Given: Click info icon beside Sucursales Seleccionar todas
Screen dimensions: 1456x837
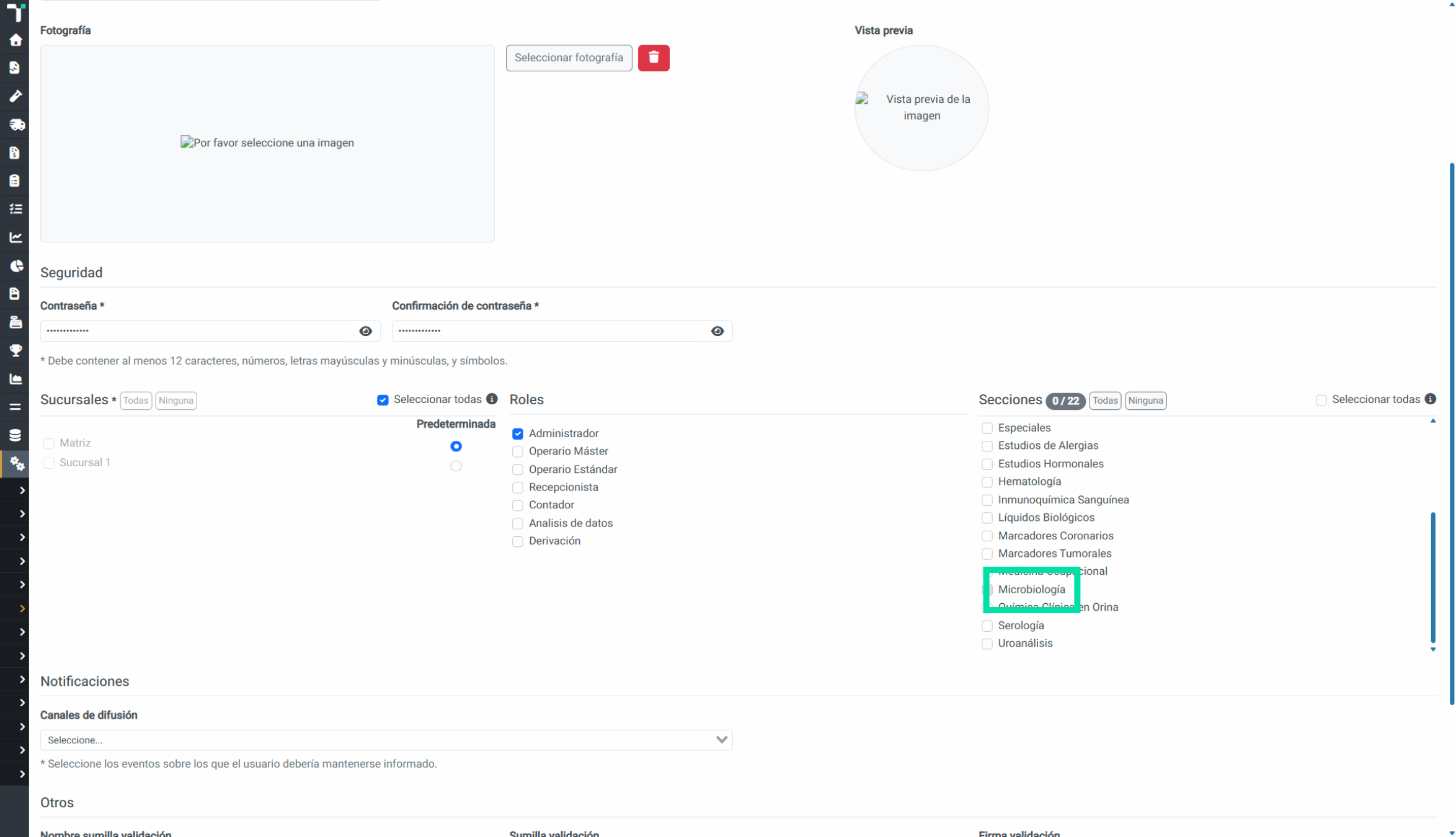Looking at the screenshot, I should (492, 399).
